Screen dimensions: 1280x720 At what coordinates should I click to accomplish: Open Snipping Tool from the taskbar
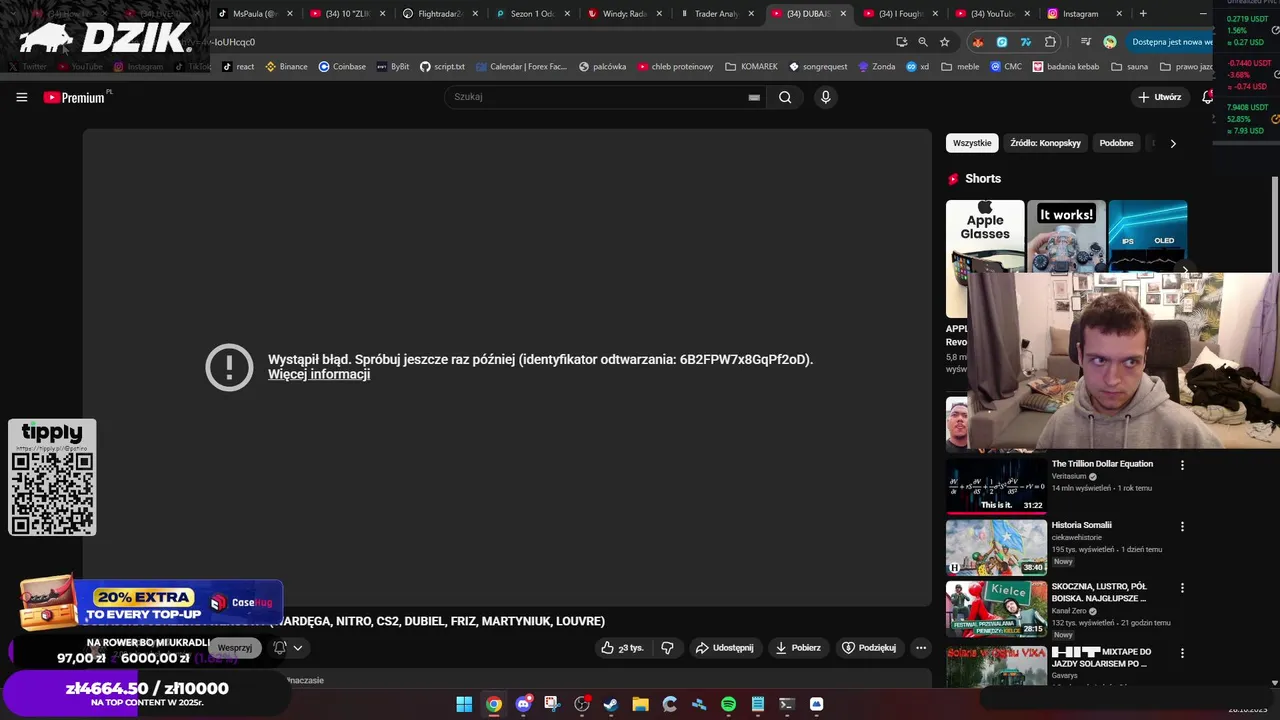(552, 704)
